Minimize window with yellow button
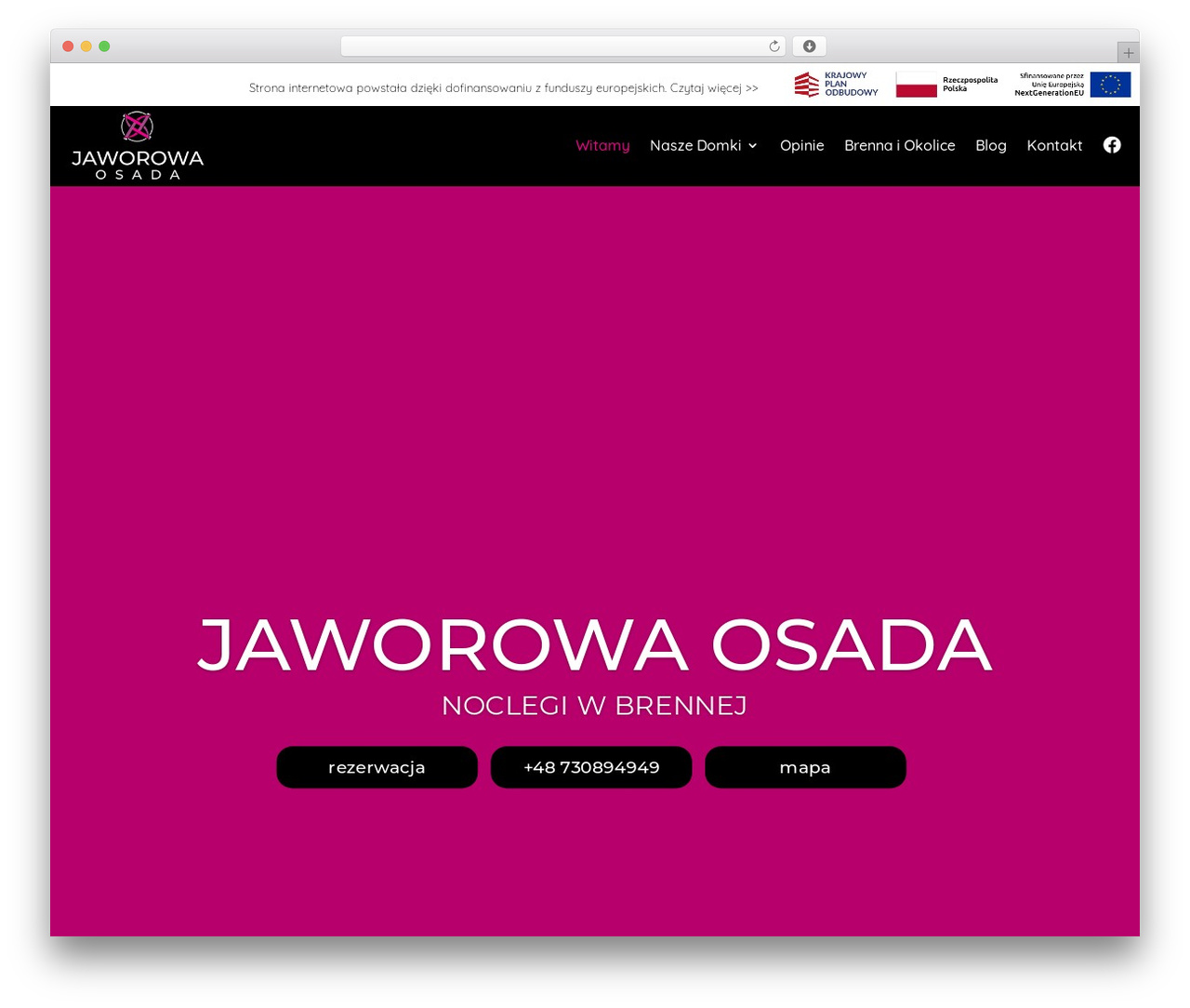 [86, 46]
